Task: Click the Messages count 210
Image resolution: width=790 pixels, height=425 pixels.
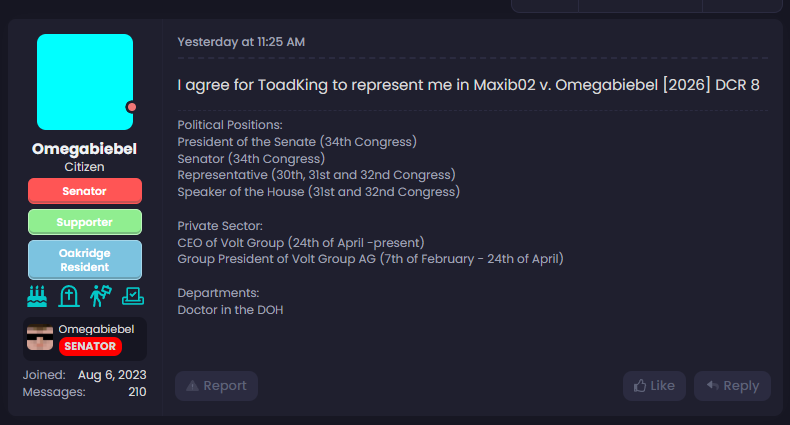Action: 137,392
